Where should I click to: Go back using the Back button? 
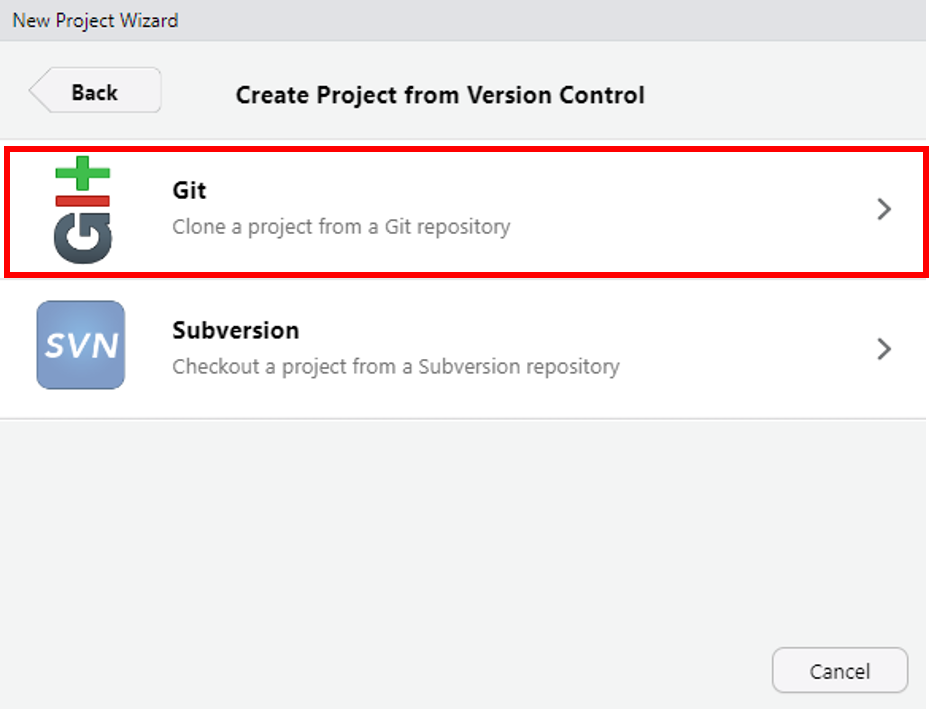pos(95,92)
